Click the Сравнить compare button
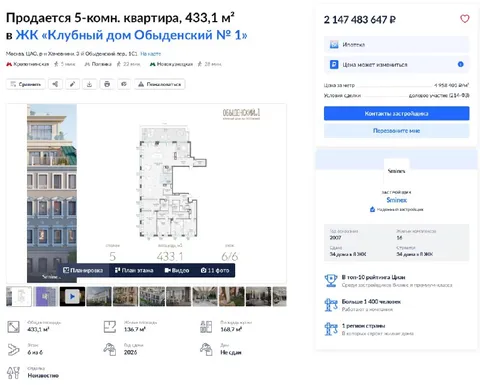Viewport: 480px width, 385px height. coord(26,84)
